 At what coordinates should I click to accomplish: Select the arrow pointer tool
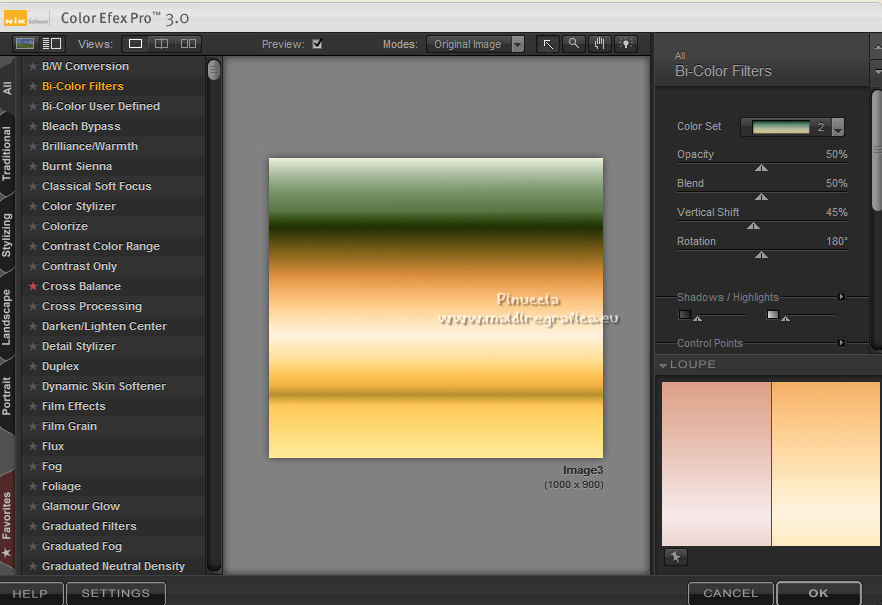(x=548, y=44)
